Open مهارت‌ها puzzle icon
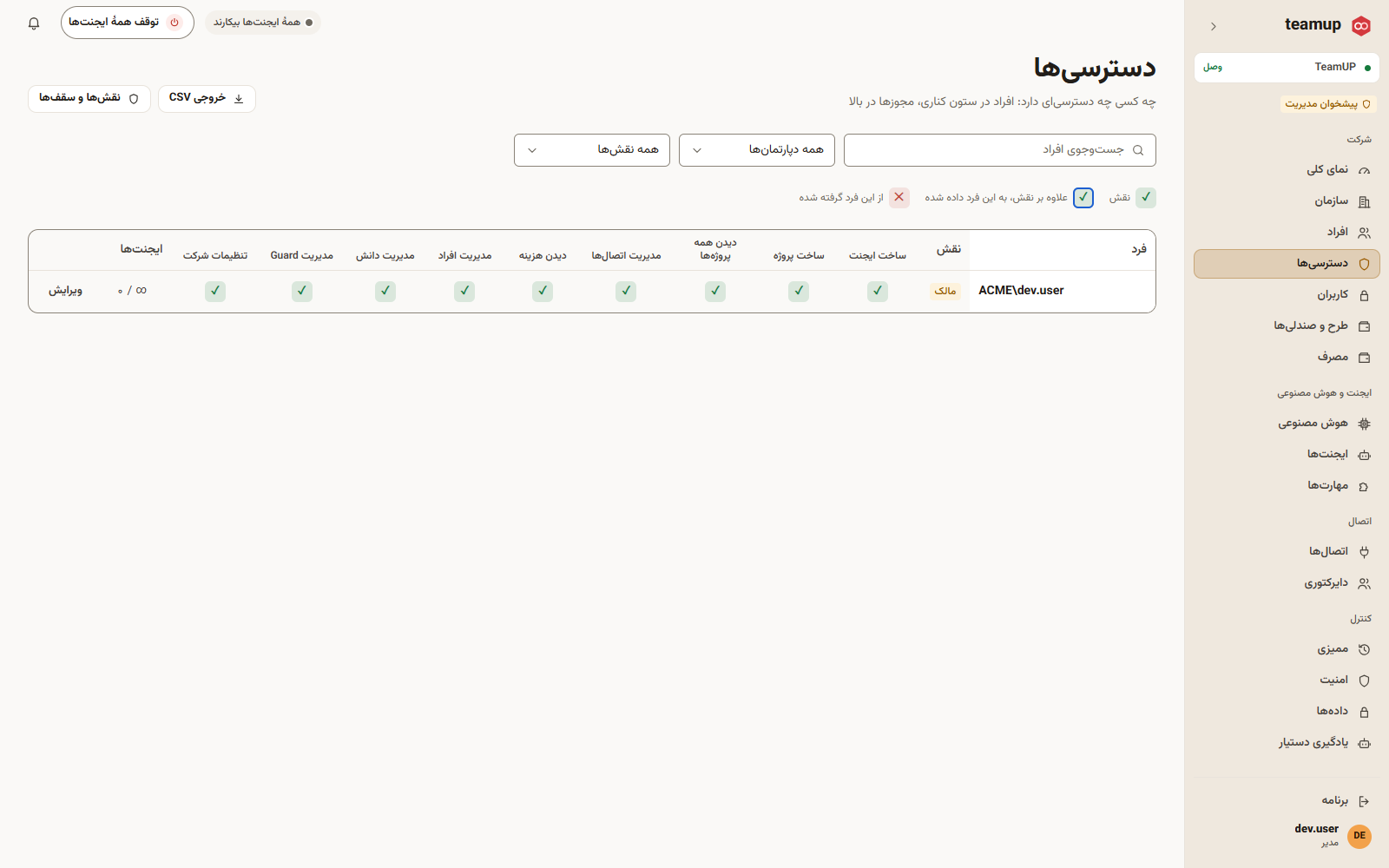Image resolution: width=1389 pixels, height=868 pixels. [1364, 486]
